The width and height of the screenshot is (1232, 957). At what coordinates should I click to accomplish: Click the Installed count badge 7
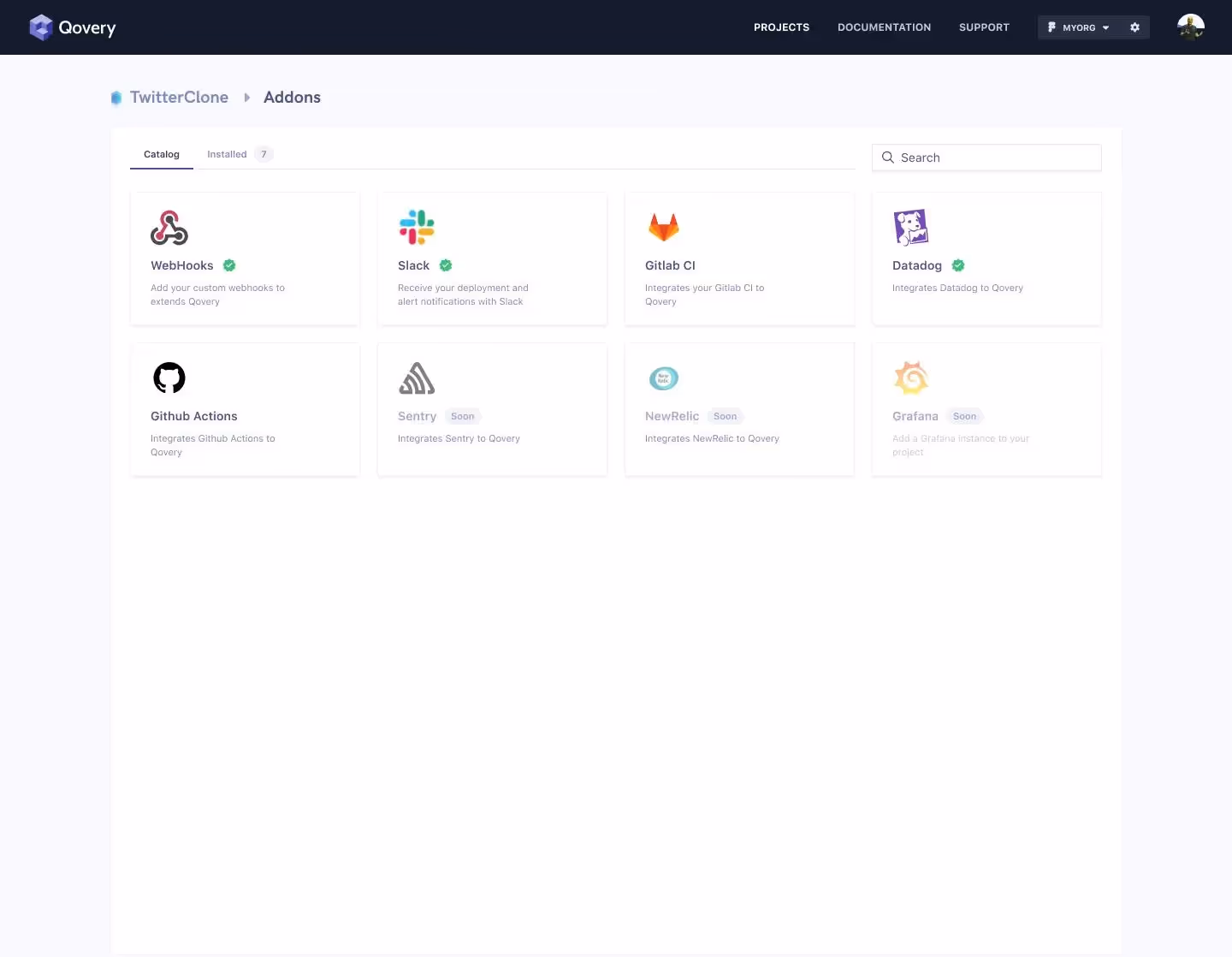[x=264, y=154]
